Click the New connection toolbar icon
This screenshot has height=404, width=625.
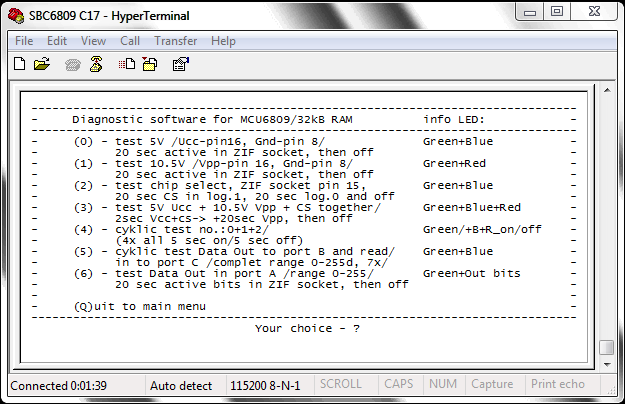point(19,64)
